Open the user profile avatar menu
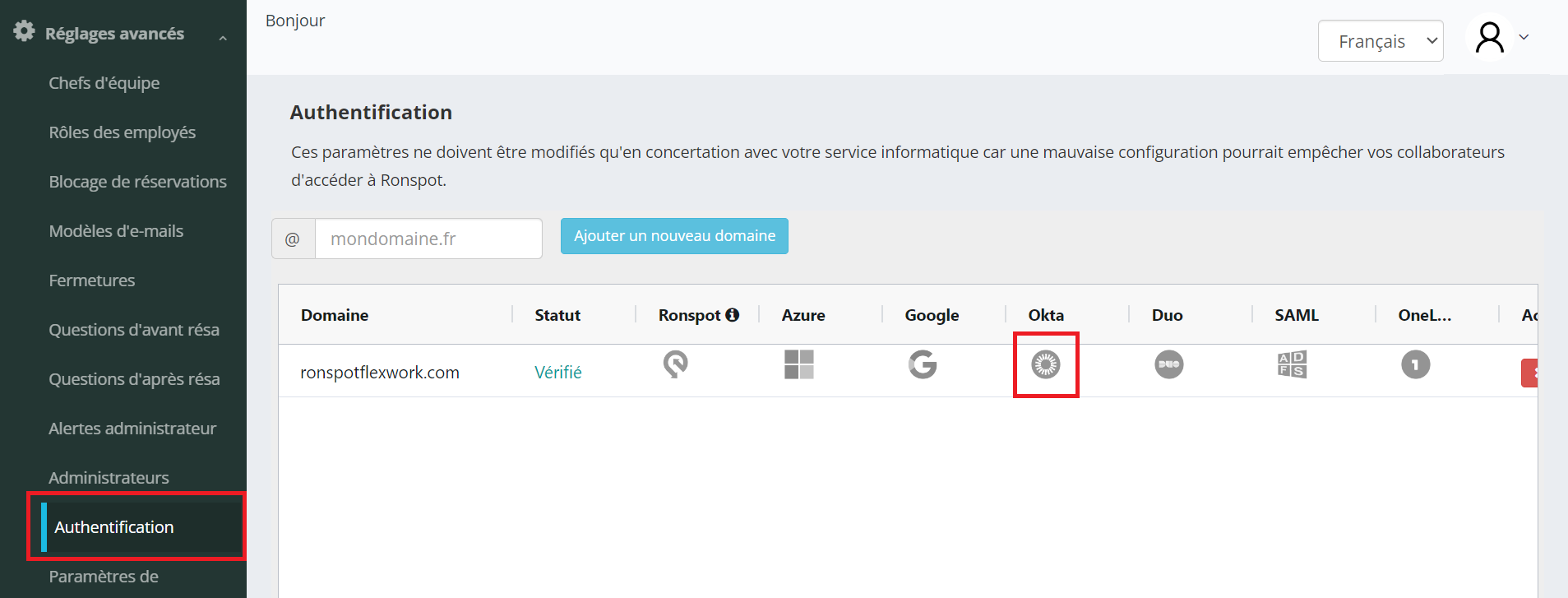Image resolution: width=1568 pixels, height=598 pixels. (x=1489, y=38)
